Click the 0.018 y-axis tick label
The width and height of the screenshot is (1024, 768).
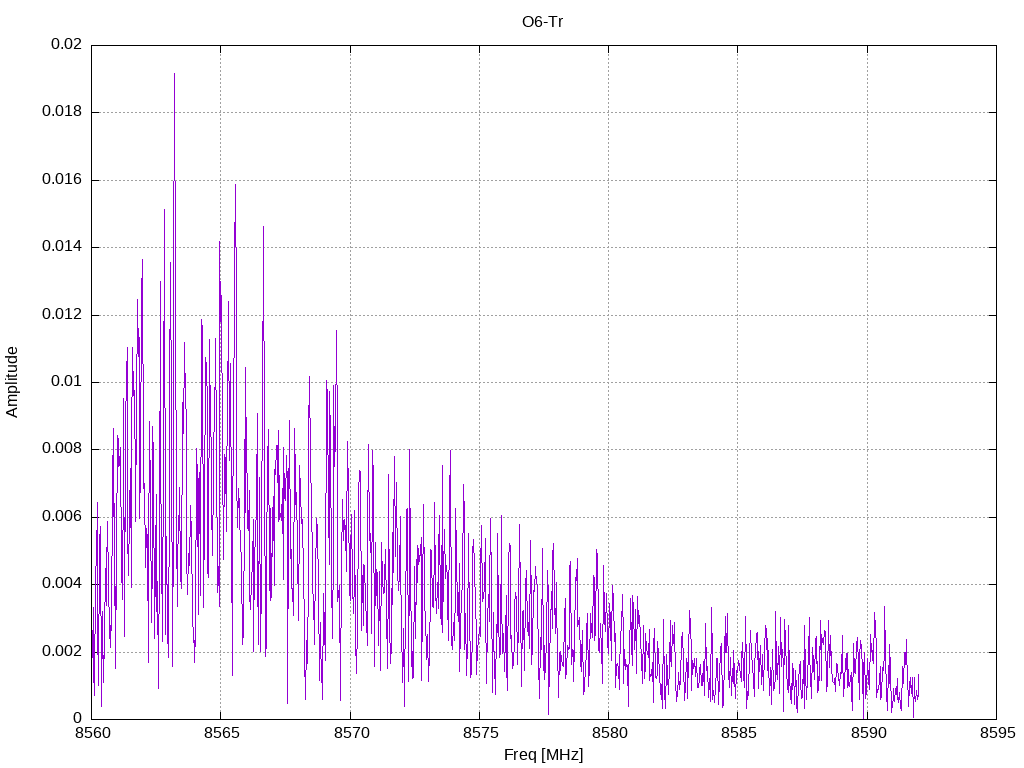coord(62,112)
